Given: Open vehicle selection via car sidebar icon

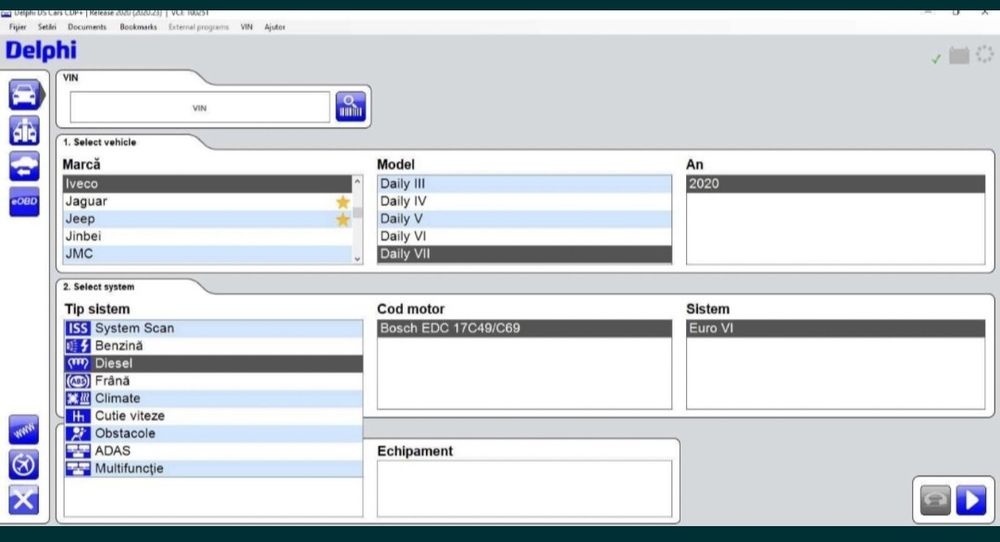Looking at the screenshot, I should 24,95.
